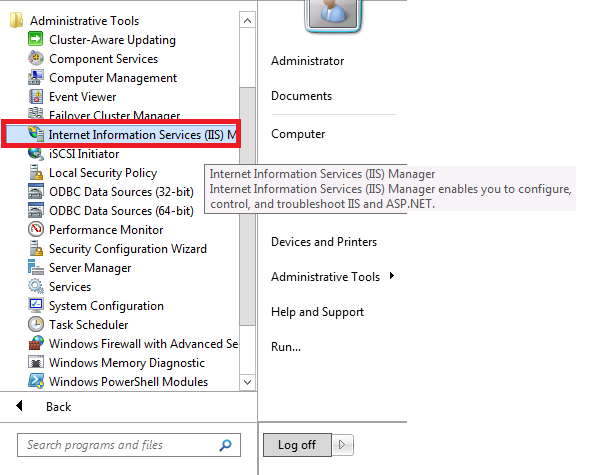Select Cluster-Aware Updating text
The width and height of the screenshot is (589, 475).
112,40
